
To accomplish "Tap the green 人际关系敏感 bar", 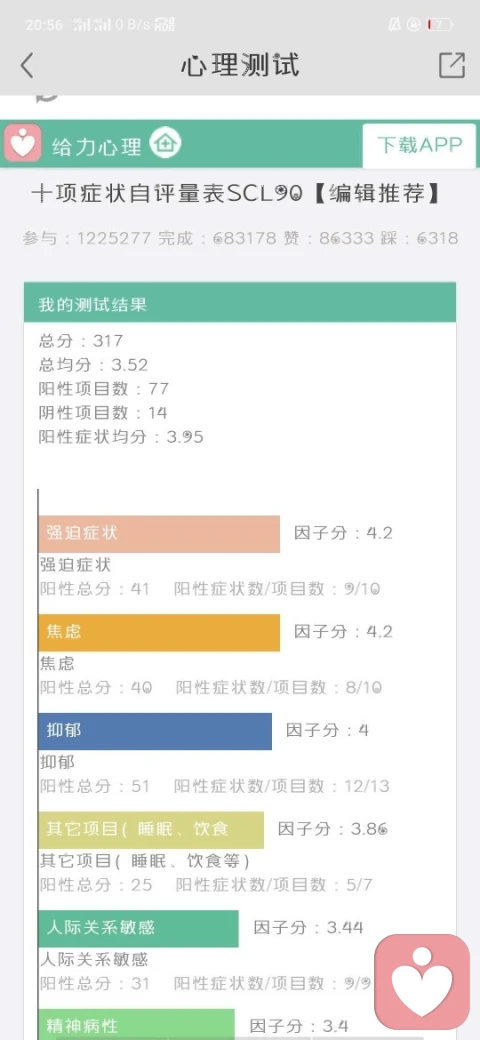I will 139,929.
